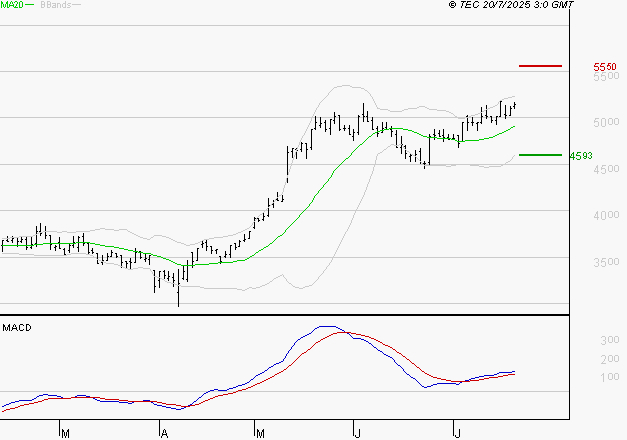The width and height of the screenshot is (627, 440).
Task: Click the 5000 price axis label
Action: pyautogui.click(x=607, y=122)
